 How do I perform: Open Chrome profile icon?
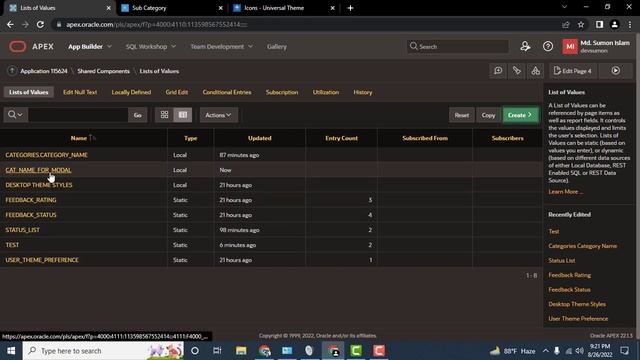(x=614, y=24)
